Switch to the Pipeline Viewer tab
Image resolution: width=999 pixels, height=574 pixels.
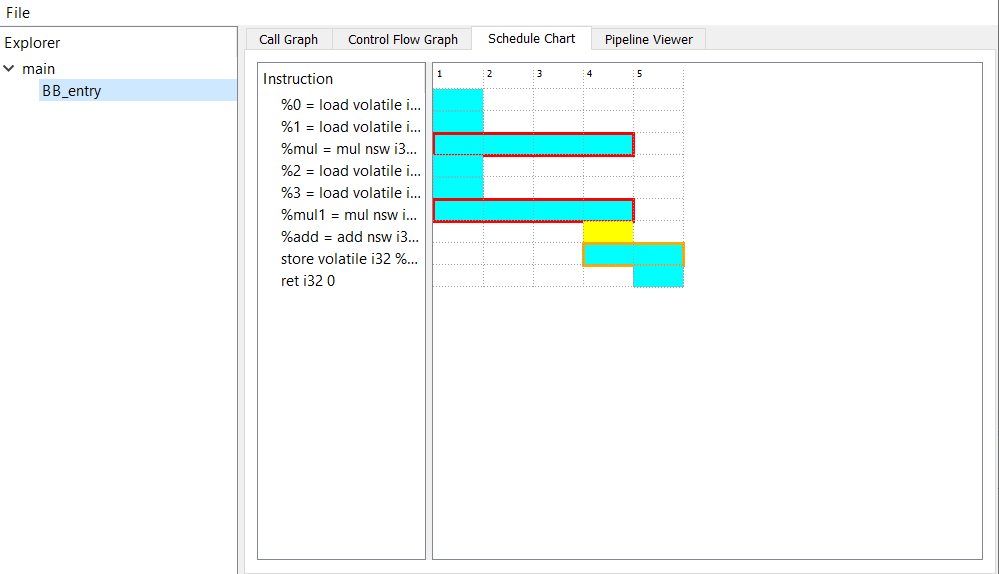(648, 39)
